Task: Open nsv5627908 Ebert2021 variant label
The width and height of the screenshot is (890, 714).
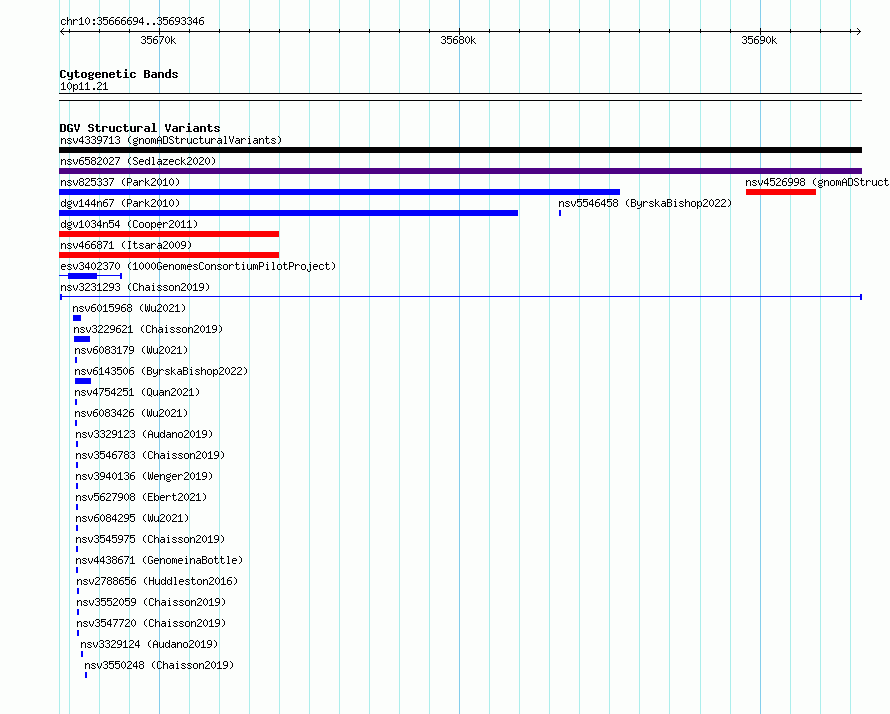Action: 141,497
